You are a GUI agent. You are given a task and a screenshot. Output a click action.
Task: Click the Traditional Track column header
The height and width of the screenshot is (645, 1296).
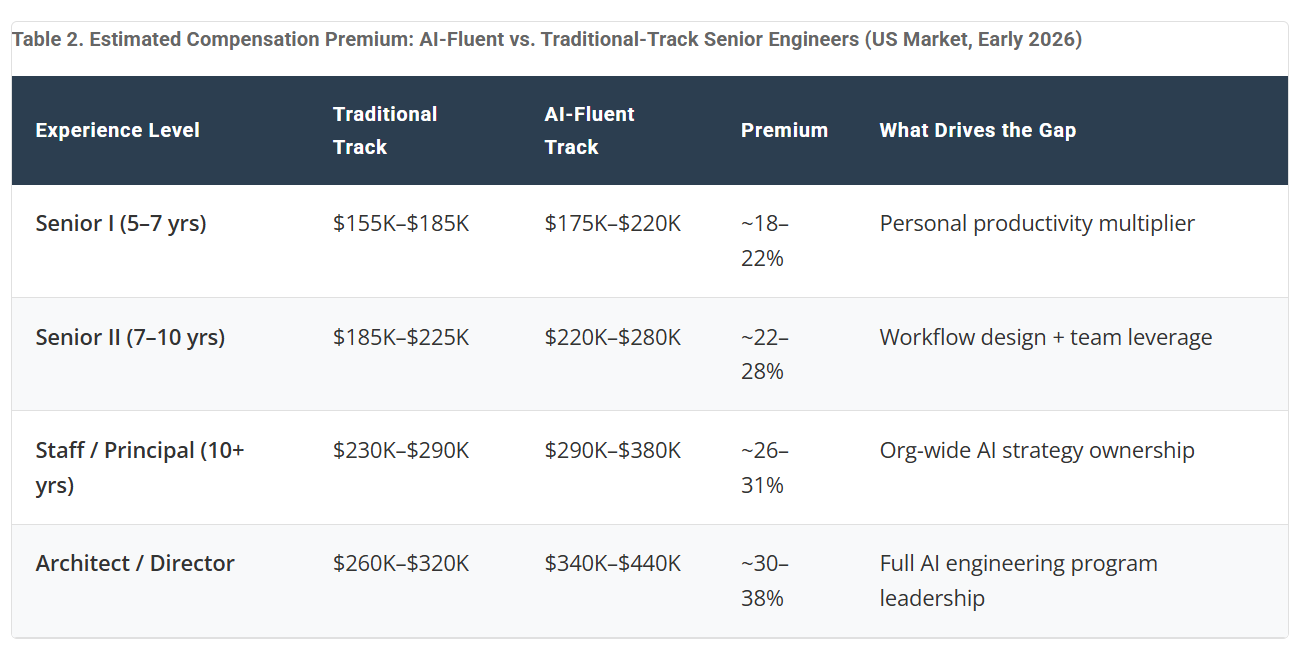(385, 130)
